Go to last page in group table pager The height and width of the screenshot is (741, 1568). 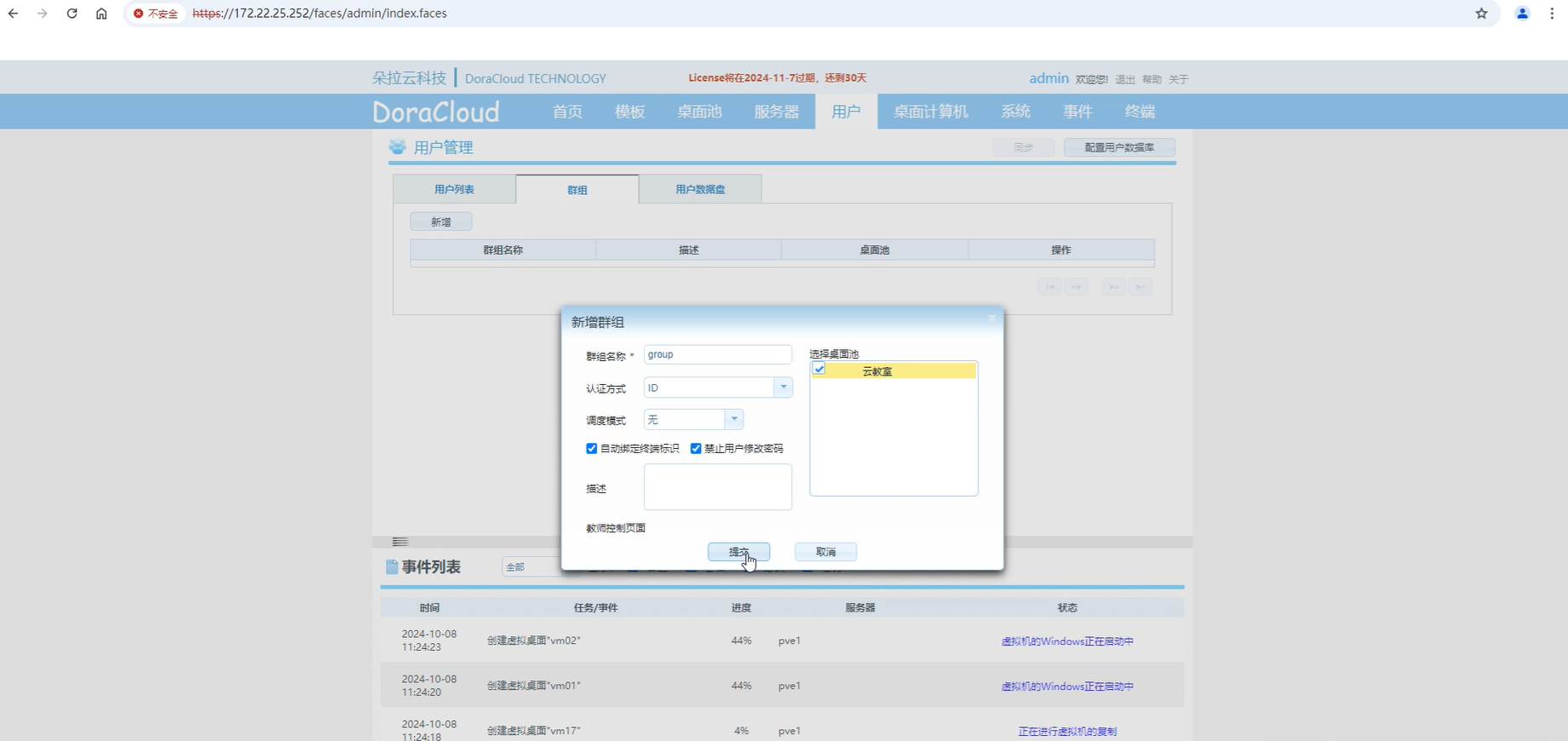(1140, 286)
